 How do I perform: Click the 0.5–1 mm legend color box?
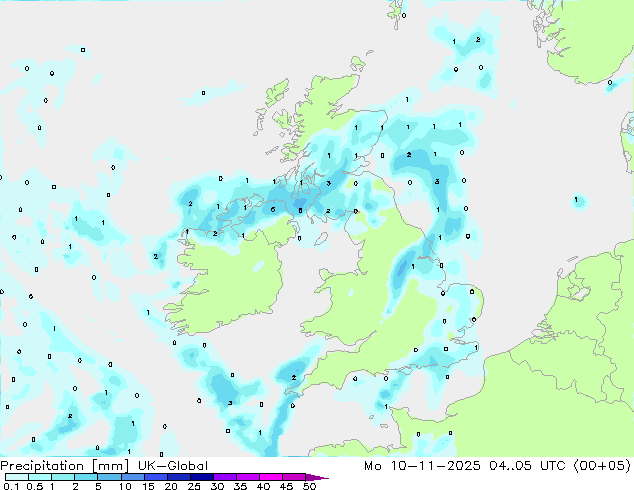coord(40,477)
